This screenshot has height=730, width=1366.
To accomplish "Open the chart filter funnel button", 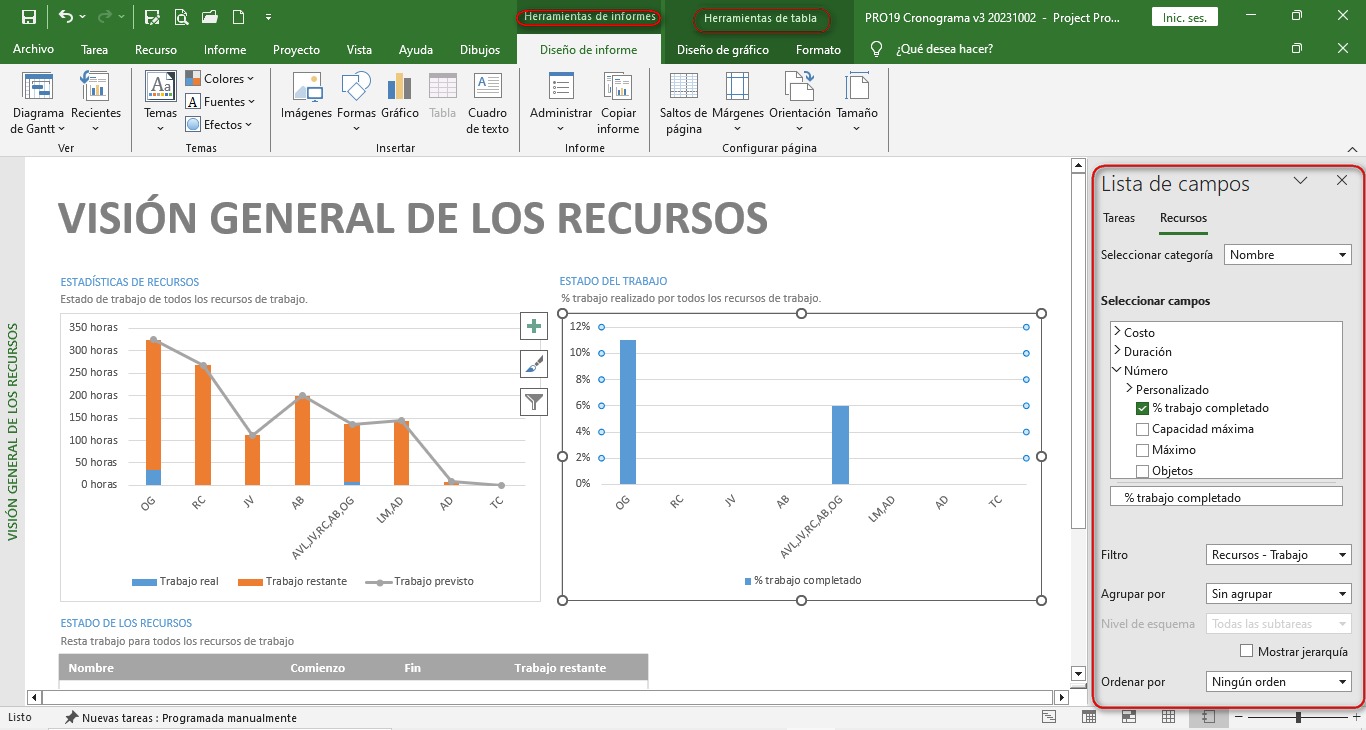I will tap(534, 402).
